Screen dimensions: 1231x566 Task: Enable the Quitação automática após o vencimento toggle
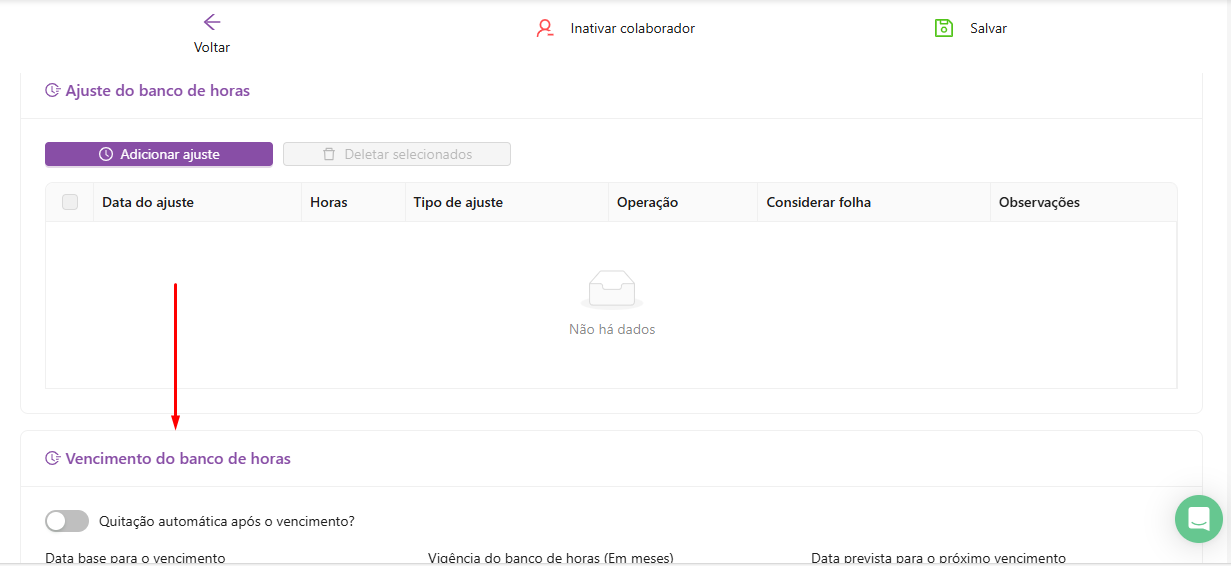pyautogui.click(x=67, y=521)
